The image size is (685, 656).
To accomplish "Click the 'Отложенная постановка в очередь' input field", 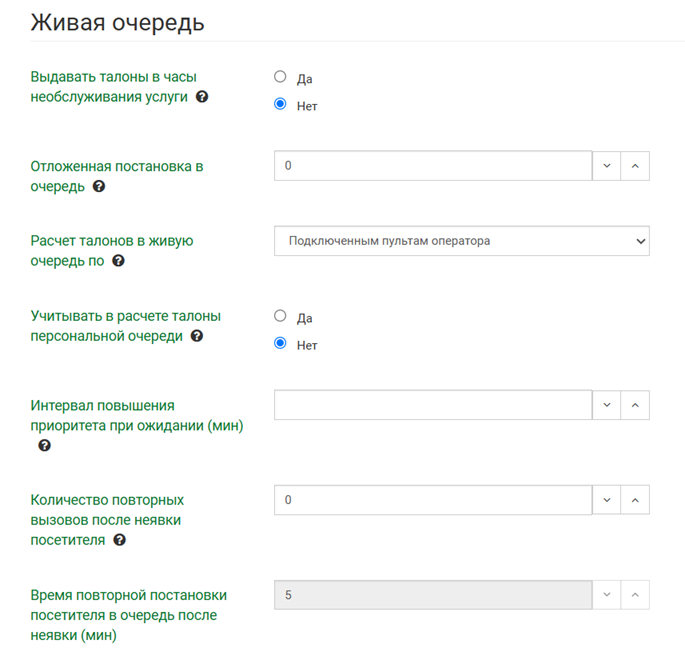I will point(432,166).
